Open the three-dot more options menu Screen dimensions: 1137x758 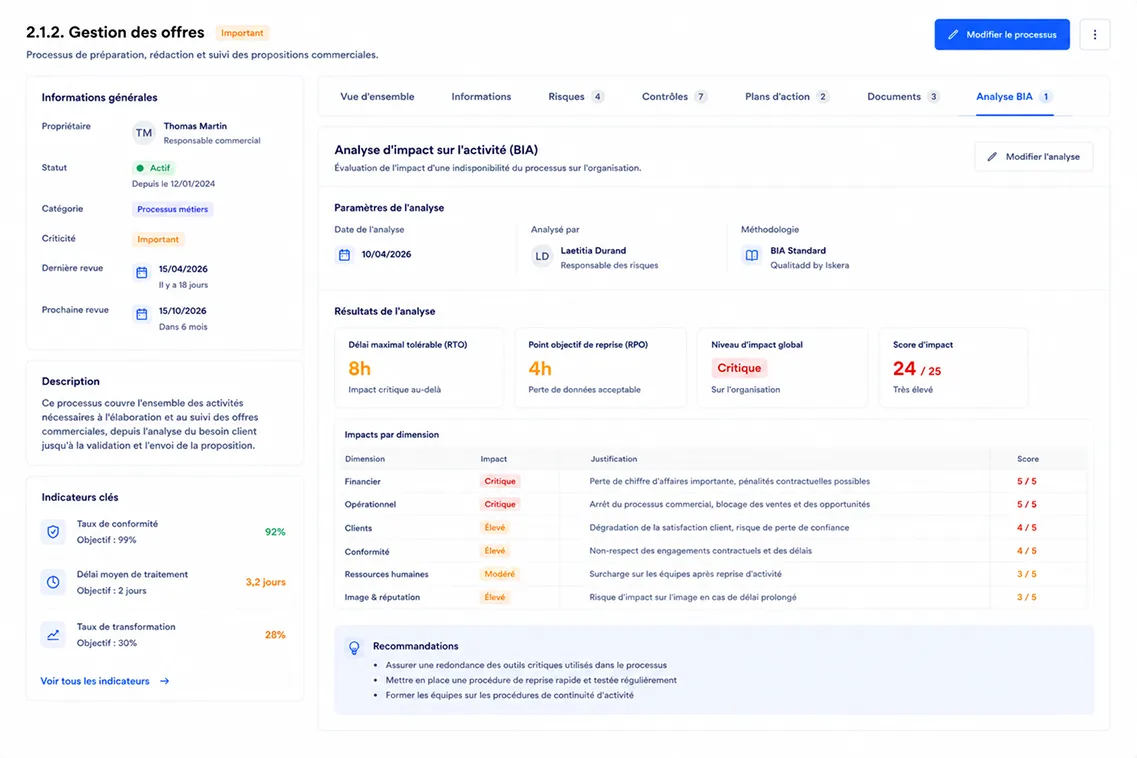1094,34
